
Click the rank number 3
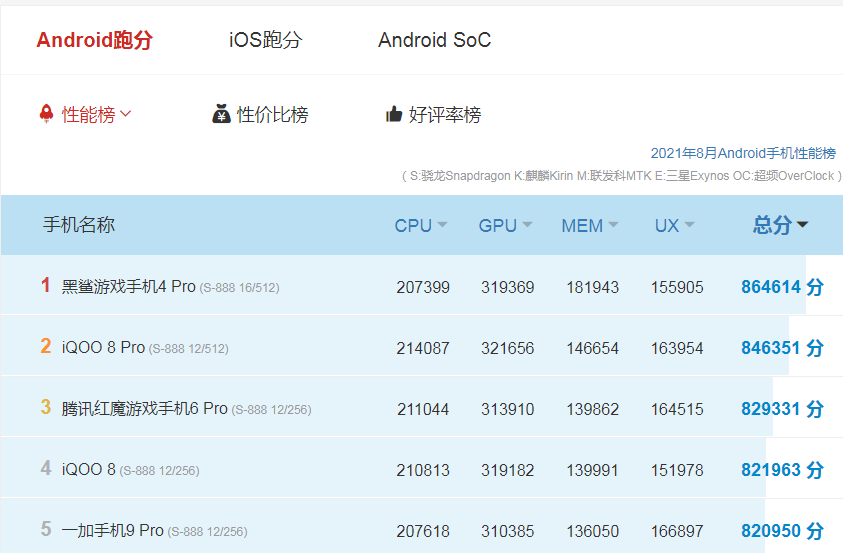point(46,407)
